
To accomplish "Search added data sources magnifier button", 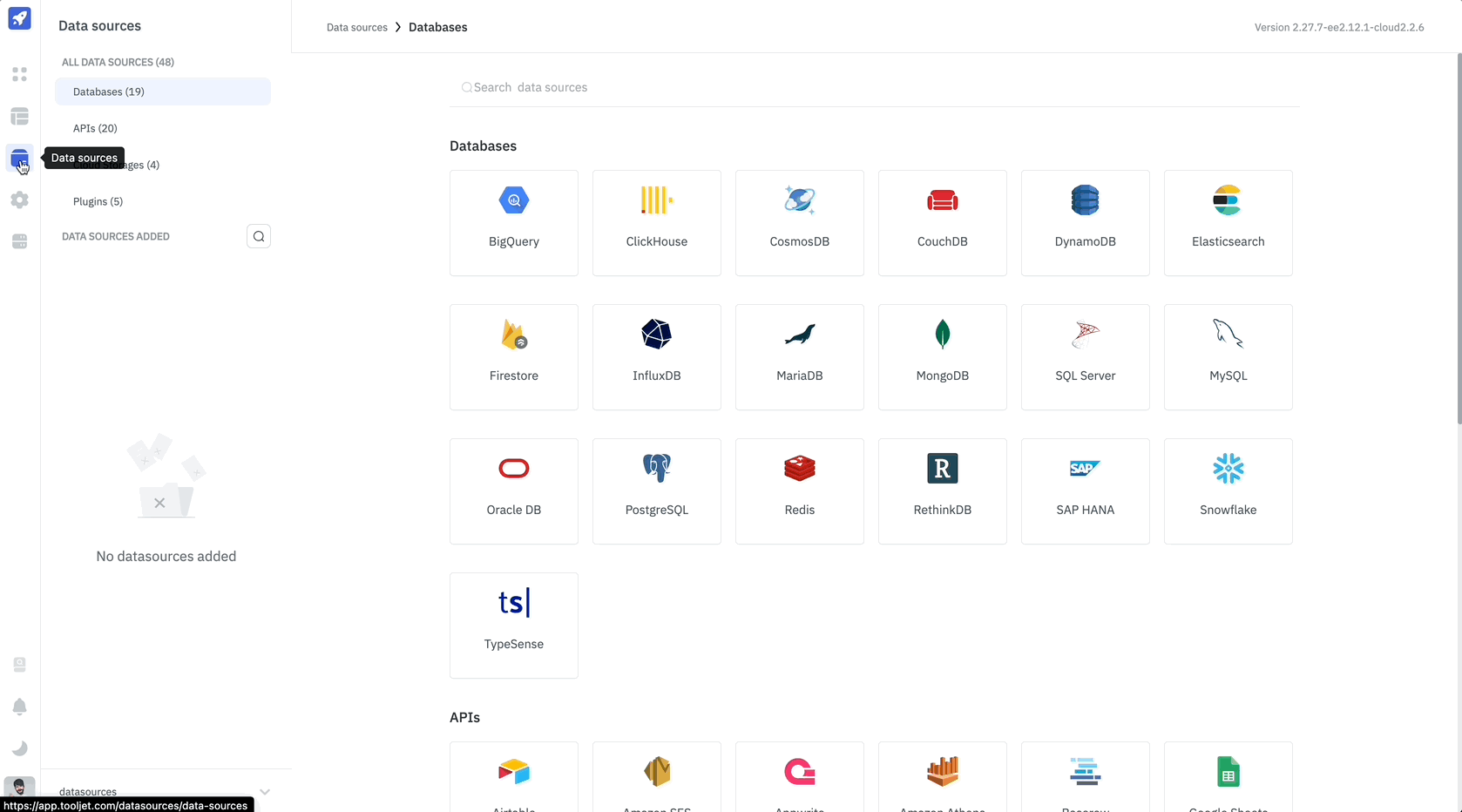I will coord(259,236).
